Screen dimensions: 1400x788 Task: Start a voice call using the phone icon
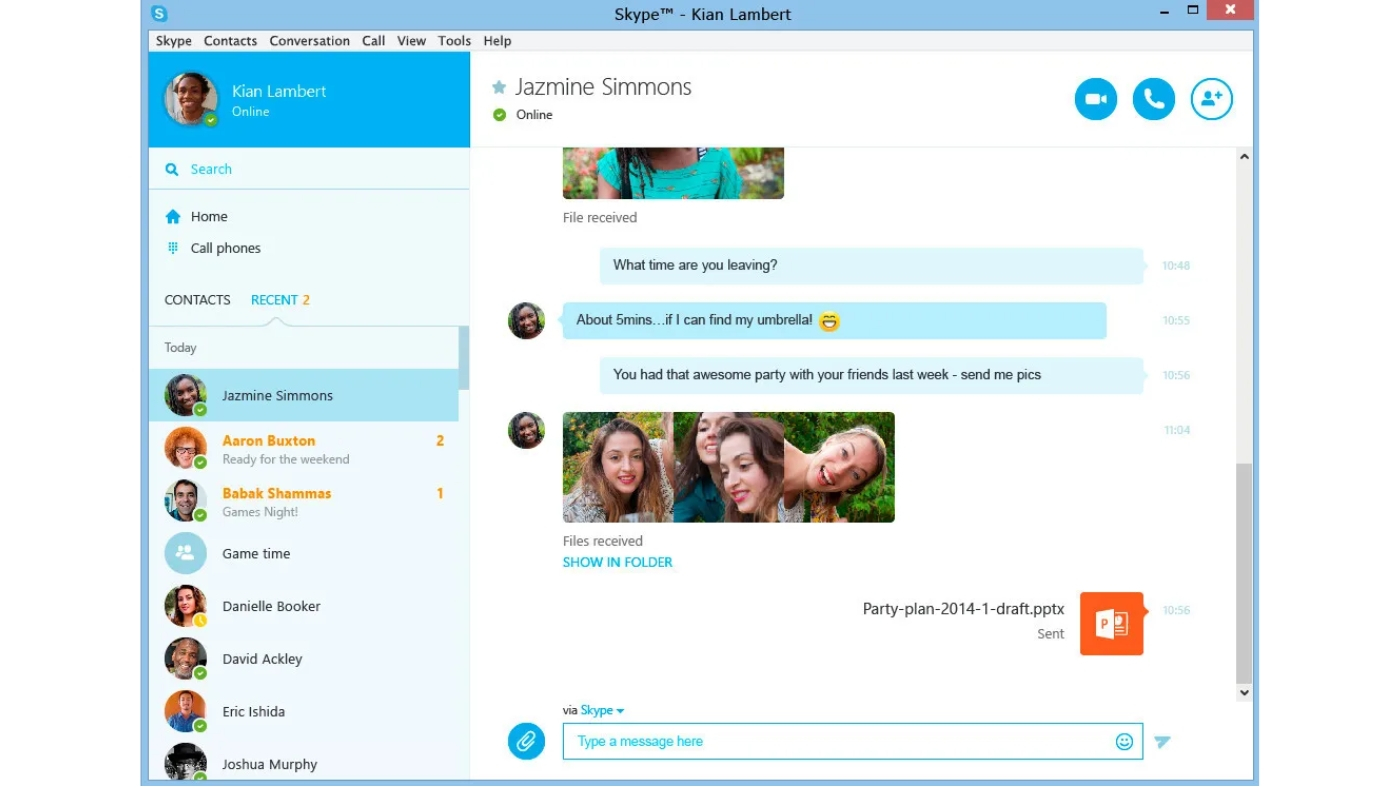(x=1154, y=99)
